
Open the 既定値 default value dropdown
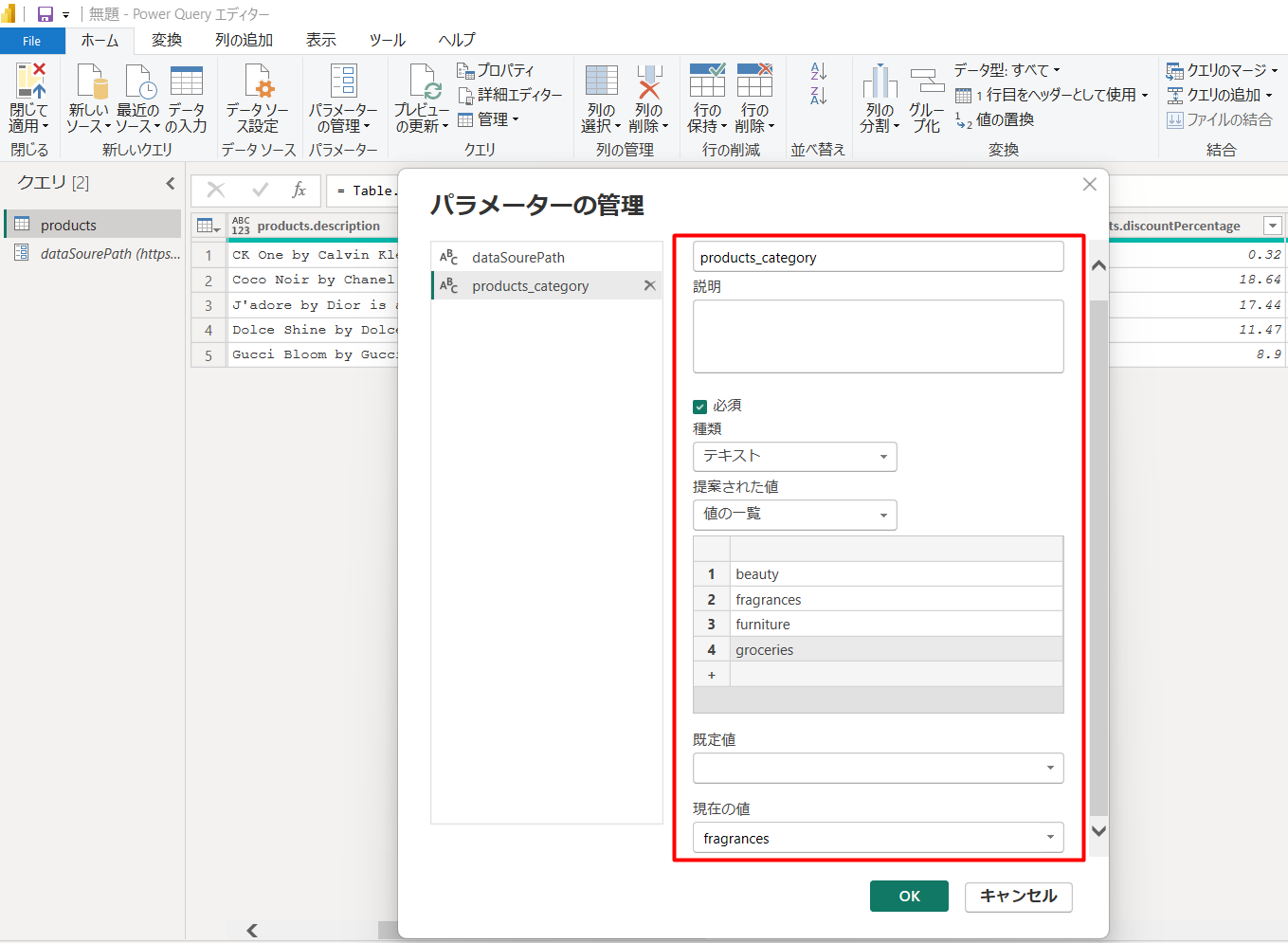878,768
